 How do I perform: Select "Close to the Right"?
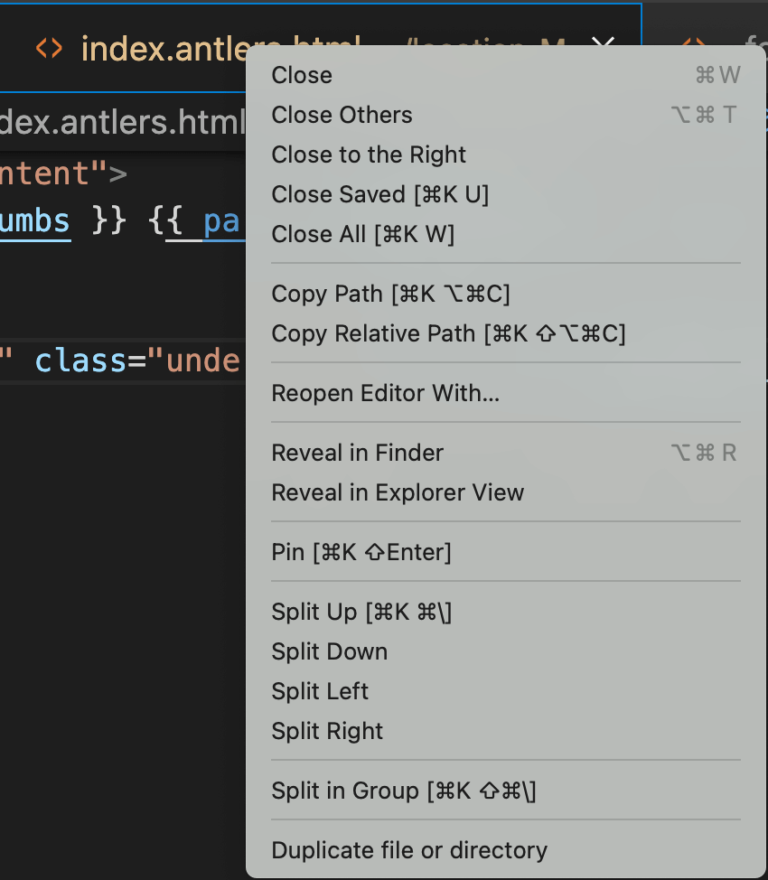tap(368, 154)
